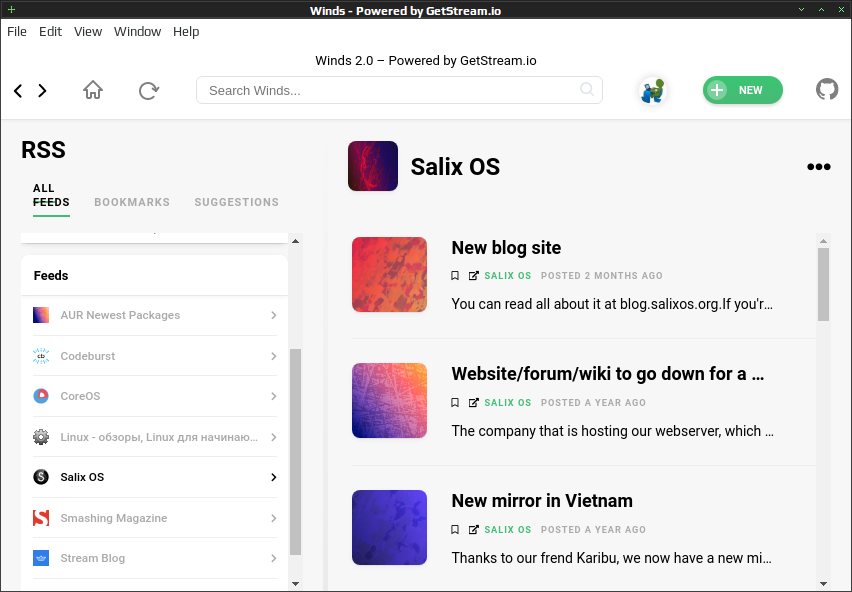The width and height of the screenshot is (852, 592).
Task: Open the 'New blog site' article title
Action: click(506, 248)
